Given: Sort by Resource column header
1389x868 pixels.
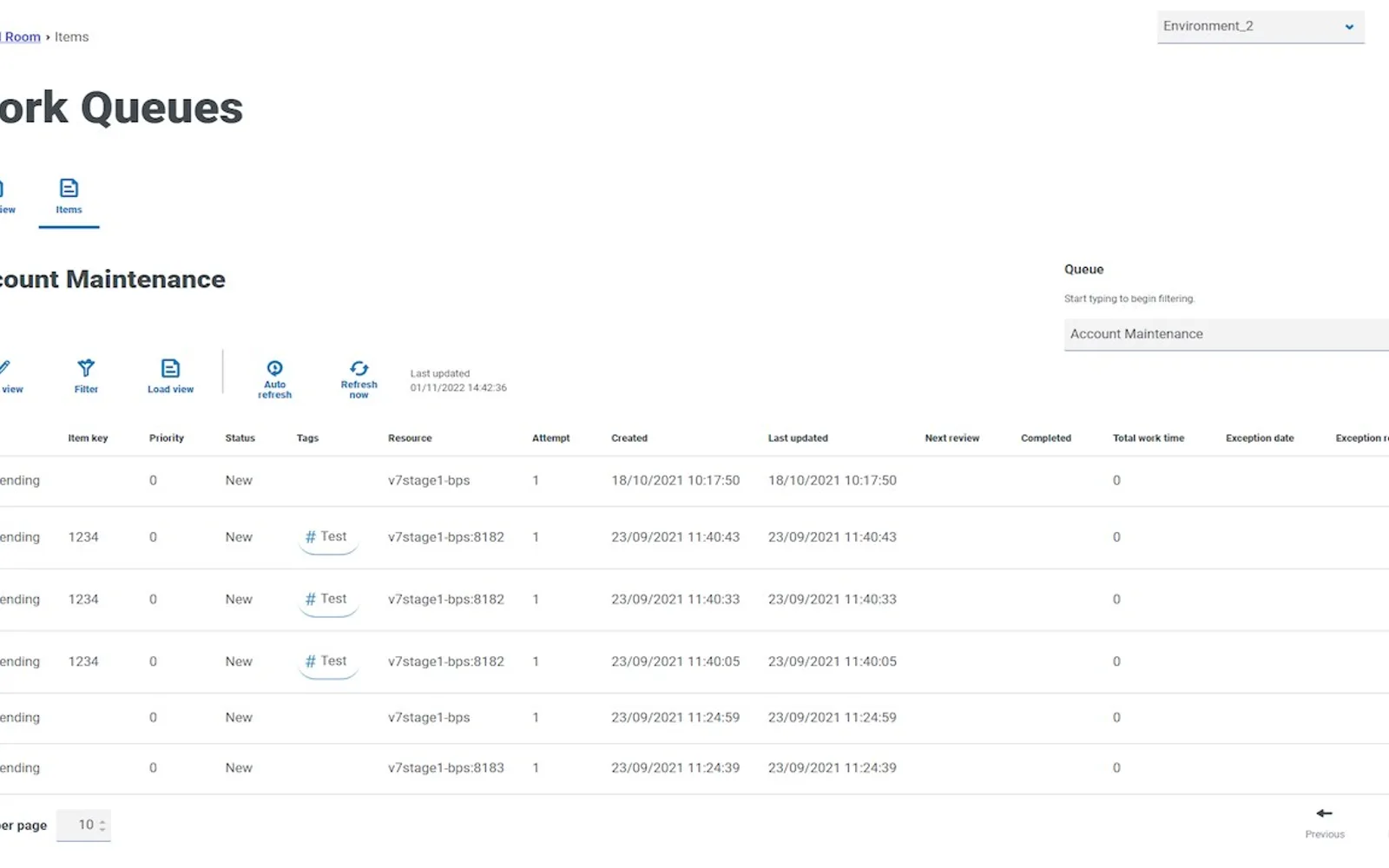Looking at the screenshot, I should point(410,438).
